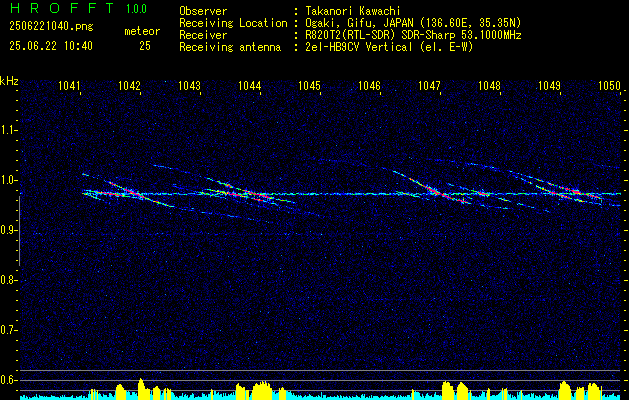Select the 1047 time label
The height and width of the screenshot is (400, 629).
430,85
